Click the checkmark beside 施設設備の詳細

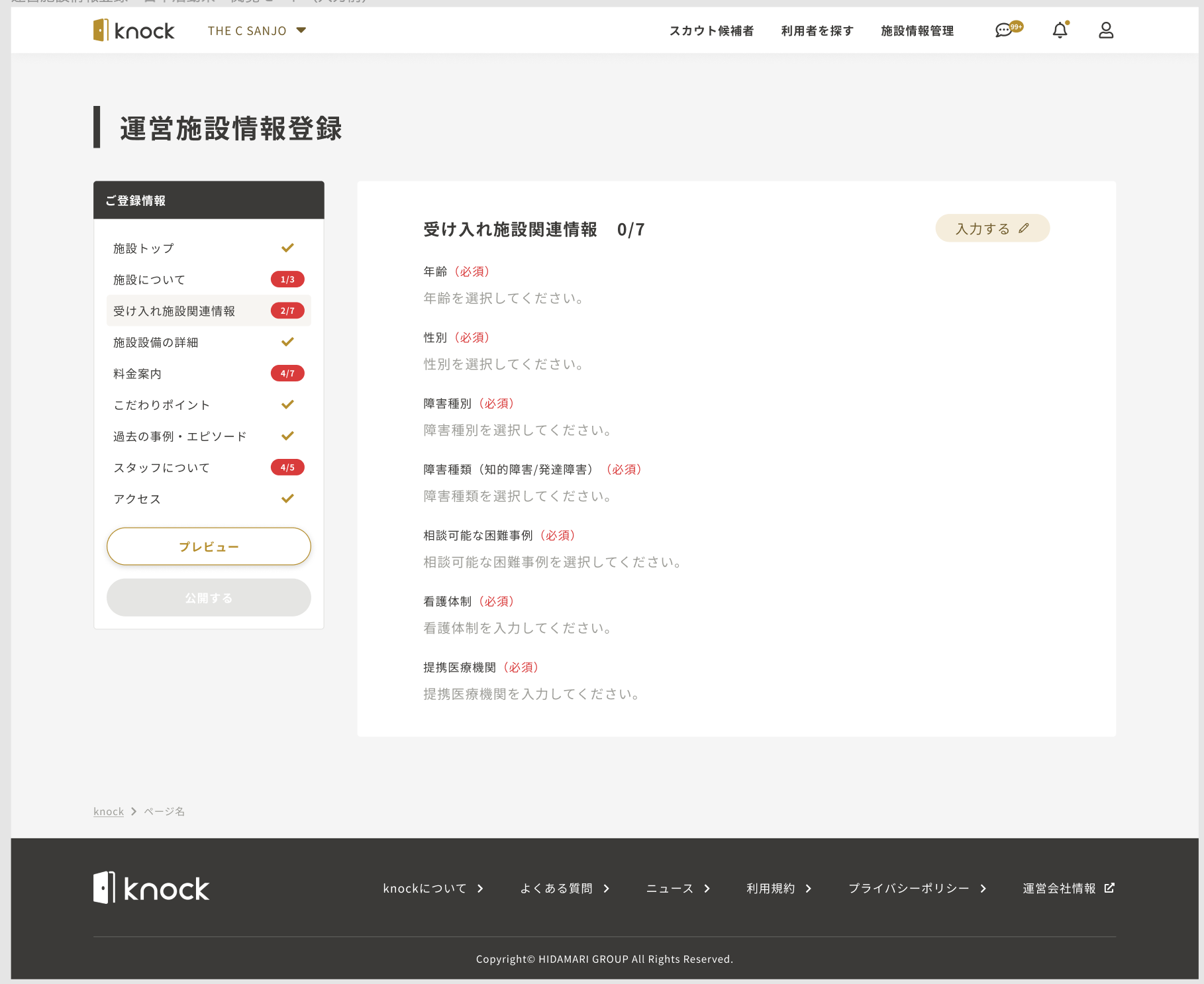pos(287,342)
